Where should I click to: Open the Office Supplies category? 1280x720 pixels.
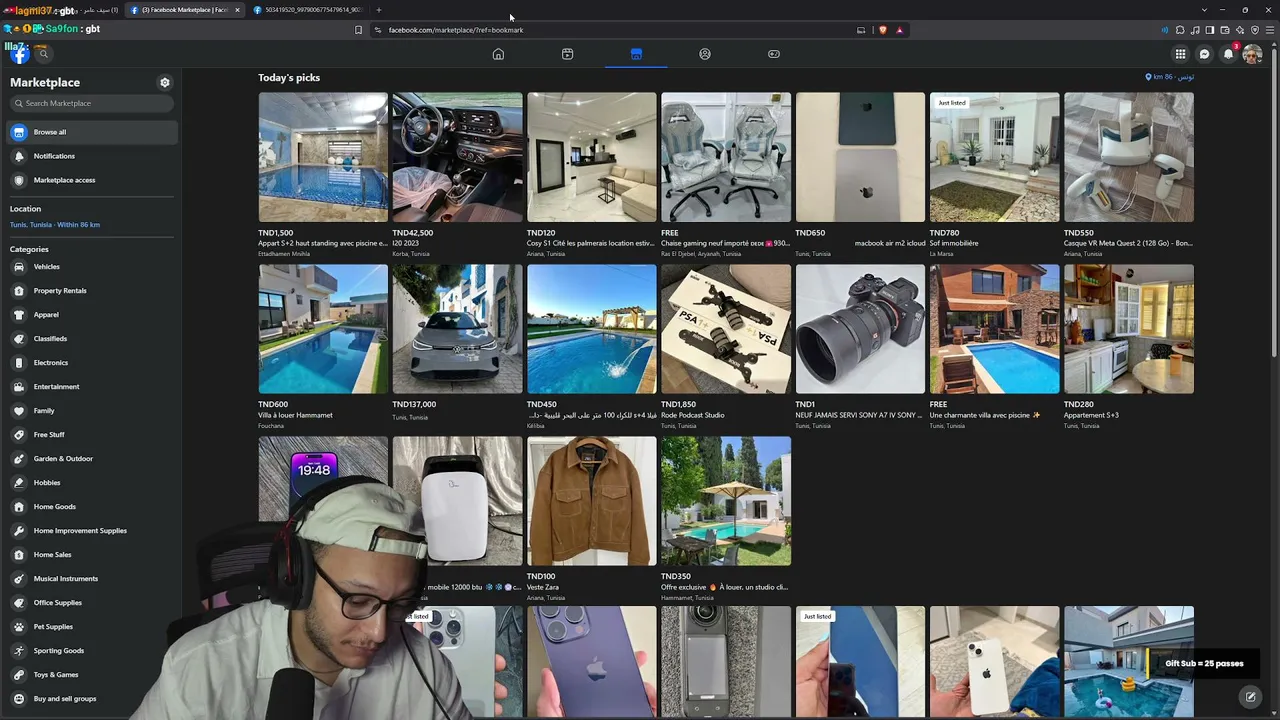coord(92,603)
